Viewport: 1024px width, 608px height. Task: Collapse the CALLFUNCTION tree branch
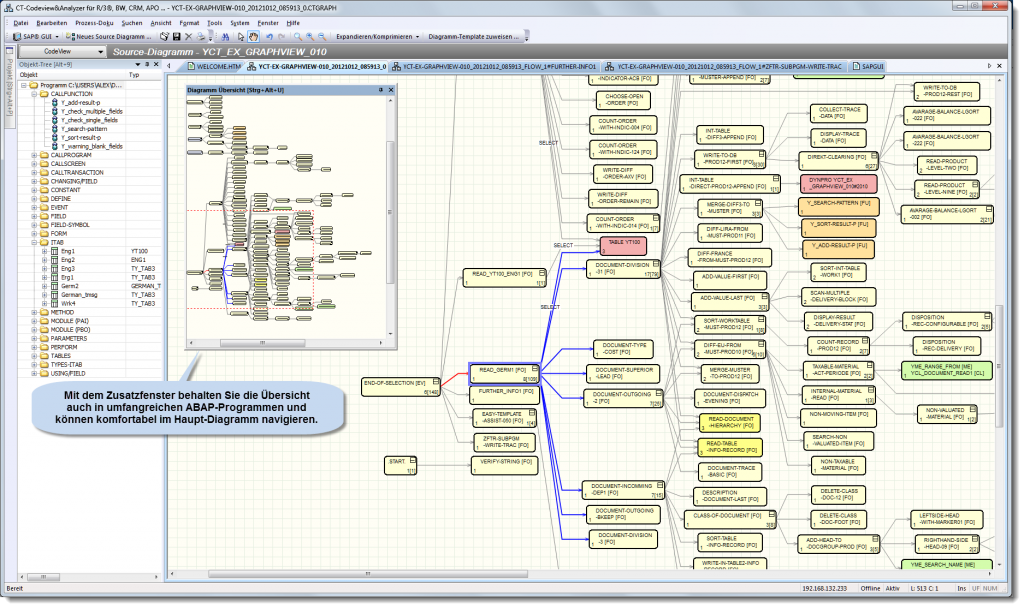(x=34, y=96)
